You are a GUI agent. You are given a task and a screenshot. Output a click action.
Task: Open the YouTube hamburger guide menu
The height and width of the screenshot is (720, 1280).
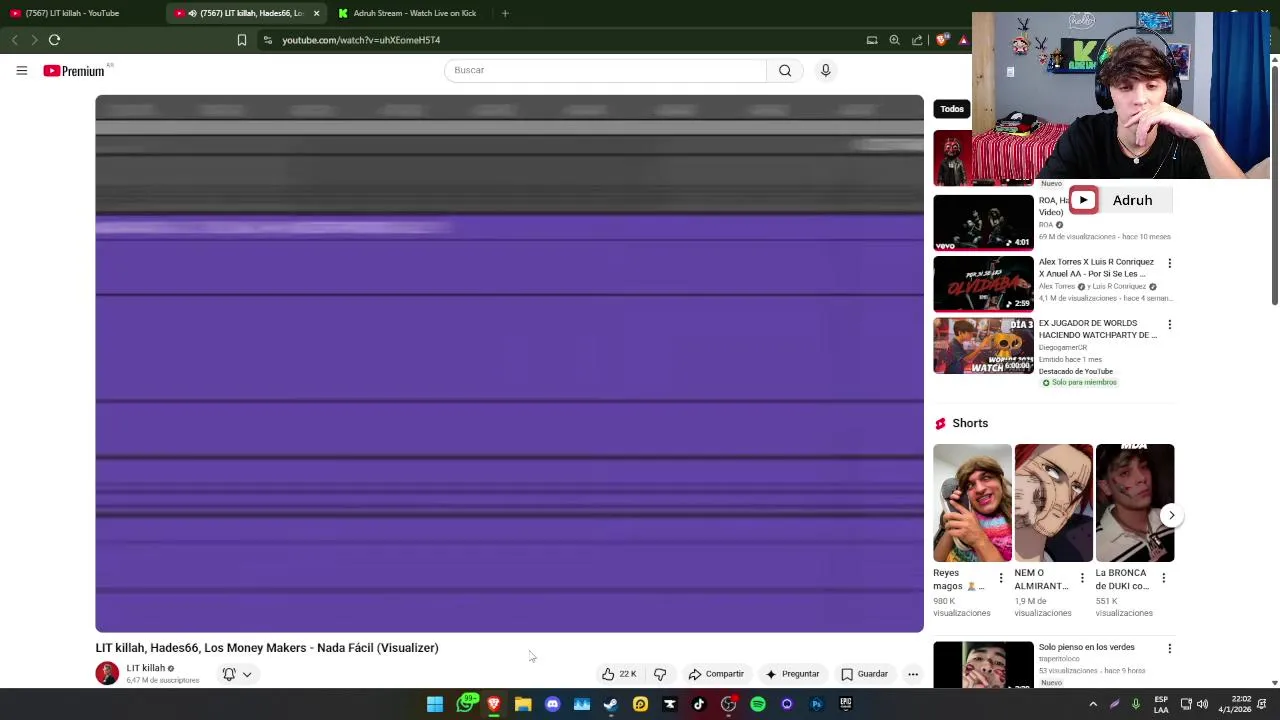(x=21, y=70)
